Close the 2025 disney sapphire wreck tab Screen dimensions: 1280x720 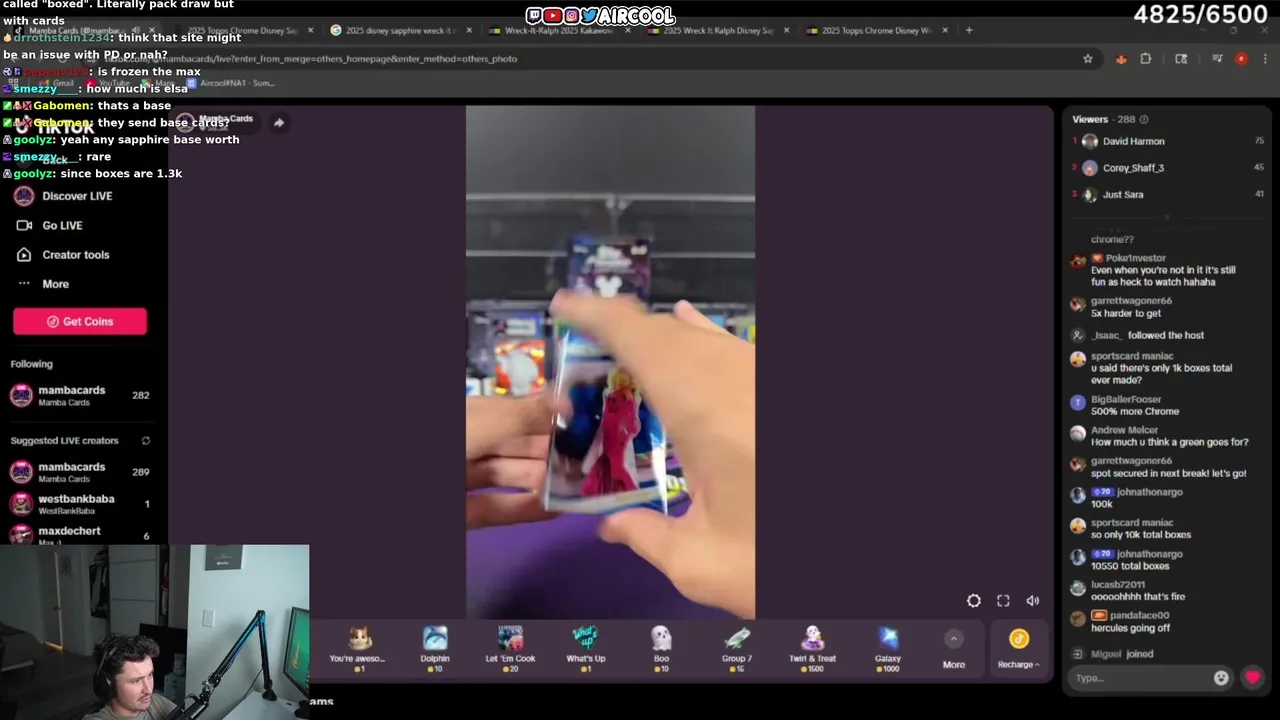tap(469, 30)
